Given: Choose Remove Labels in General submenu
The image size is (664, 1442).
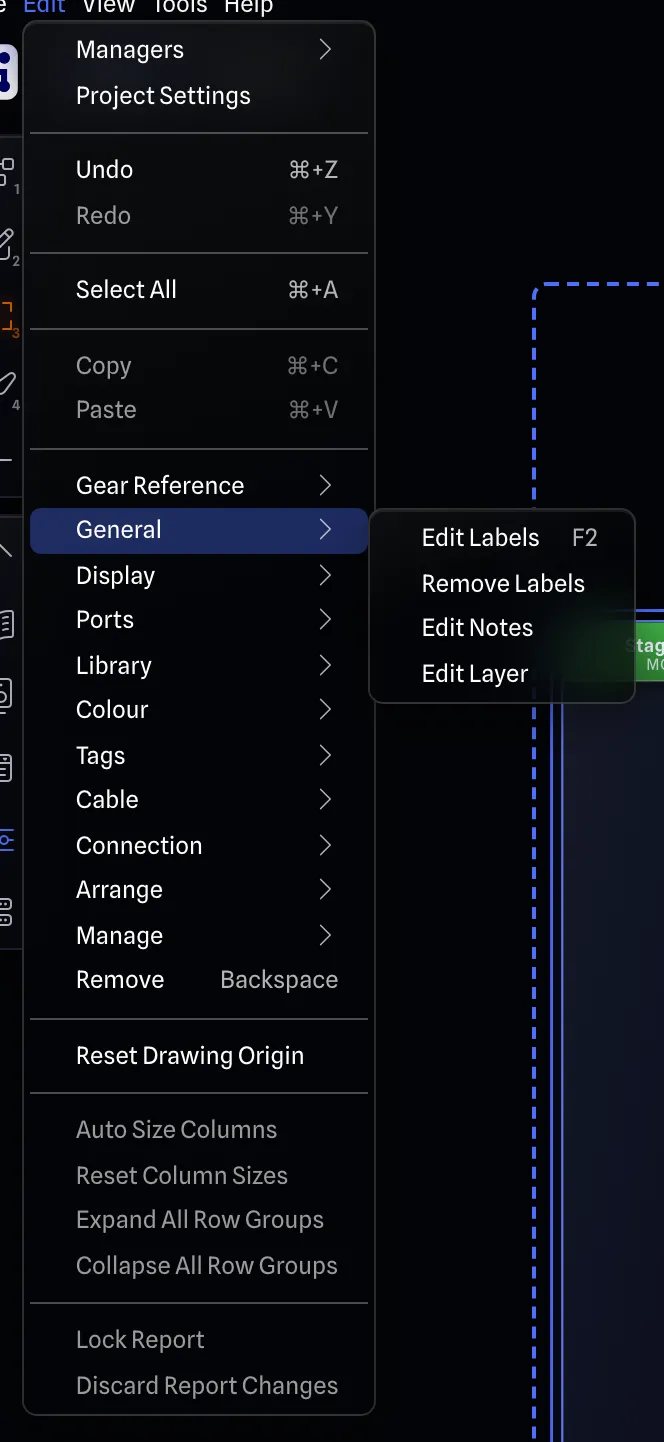Looking at the screenshot, I should tap(502, 584).
